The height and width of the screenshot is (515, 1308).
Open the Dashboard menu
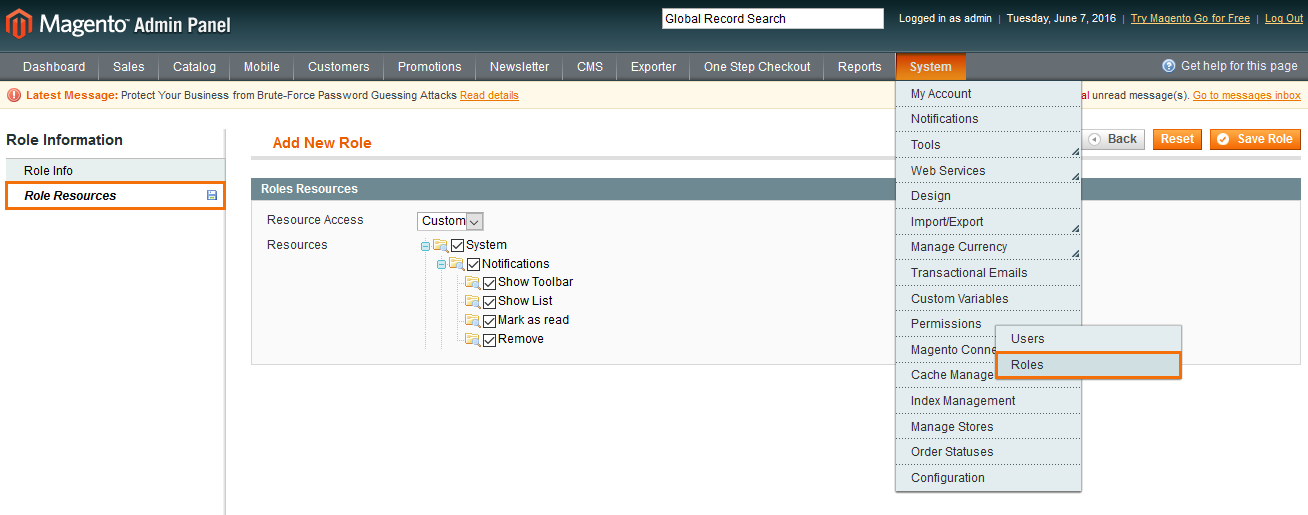(54, 67)
